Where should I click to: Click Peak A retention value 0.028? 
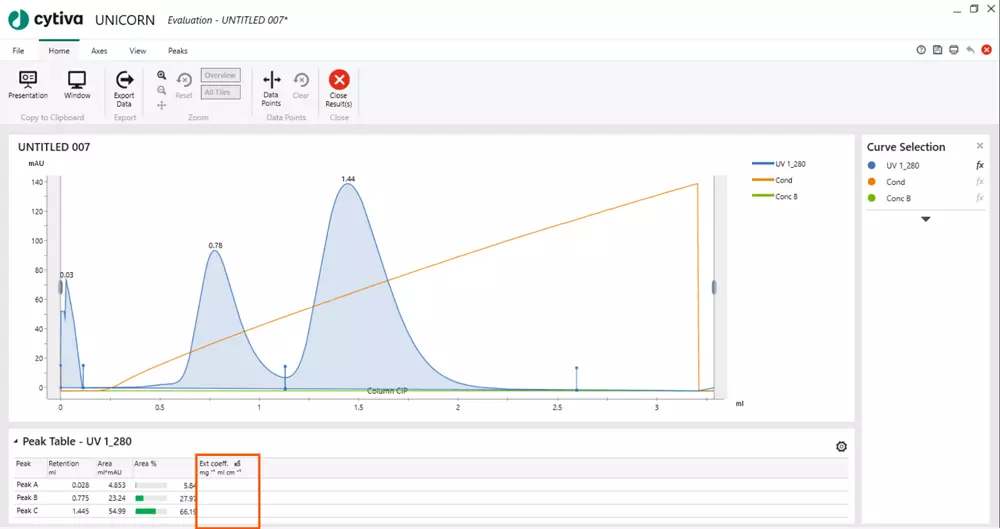click(x=80, y=485)
